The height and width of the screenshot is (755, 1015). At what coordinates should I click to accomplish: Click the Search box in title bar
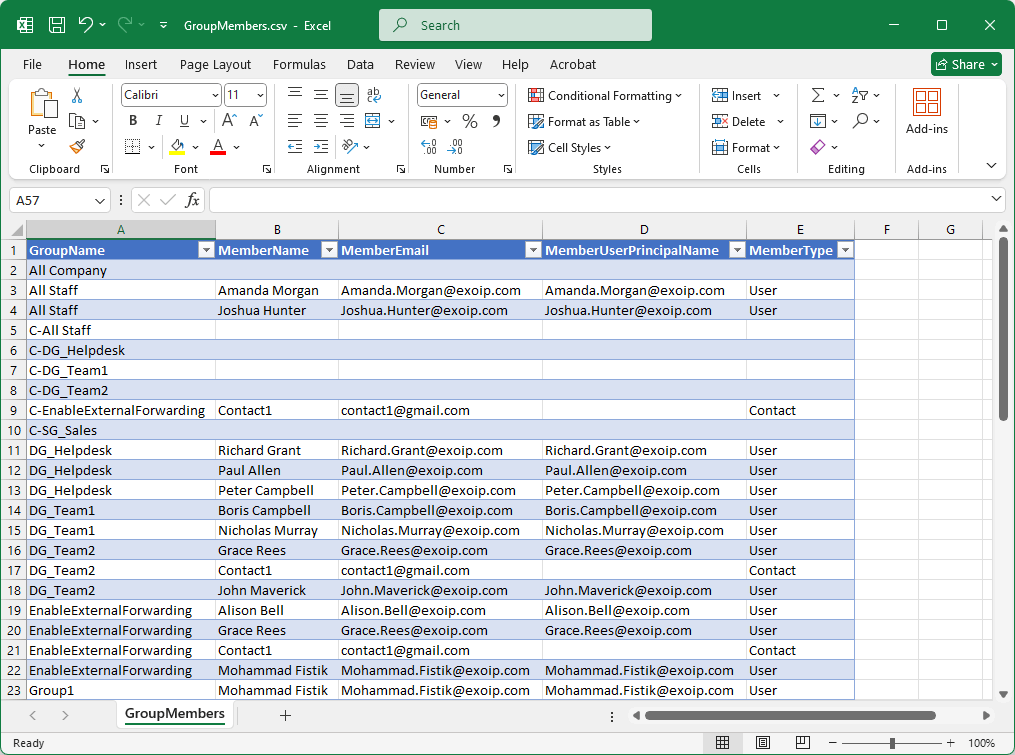pos(515,25)
